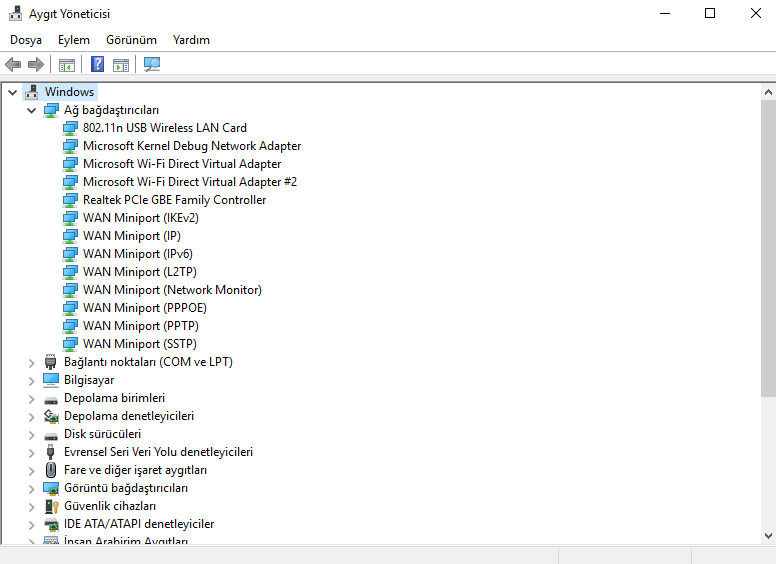
Task: Click the scan for hardware changes icon
Action: 152,64
